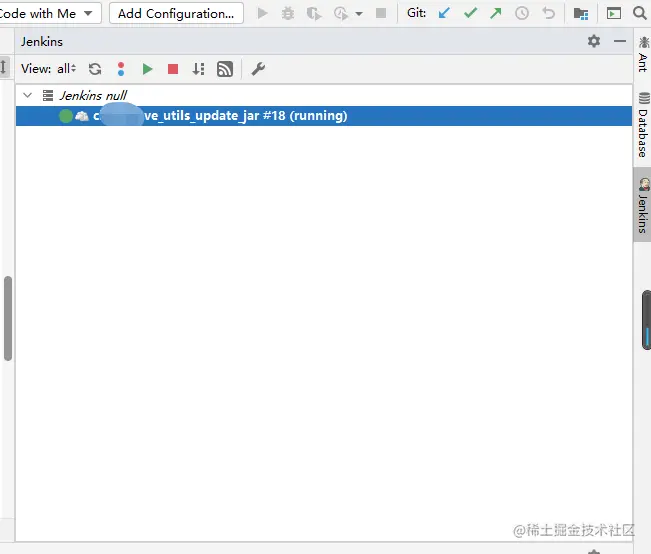Click the run anything window icon
The image size is (651, 554).
614,13
